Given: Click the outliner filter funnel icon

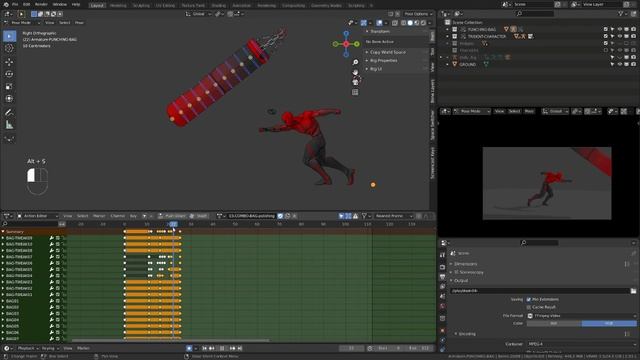Looking at the screenshot, I should [621, 14].
